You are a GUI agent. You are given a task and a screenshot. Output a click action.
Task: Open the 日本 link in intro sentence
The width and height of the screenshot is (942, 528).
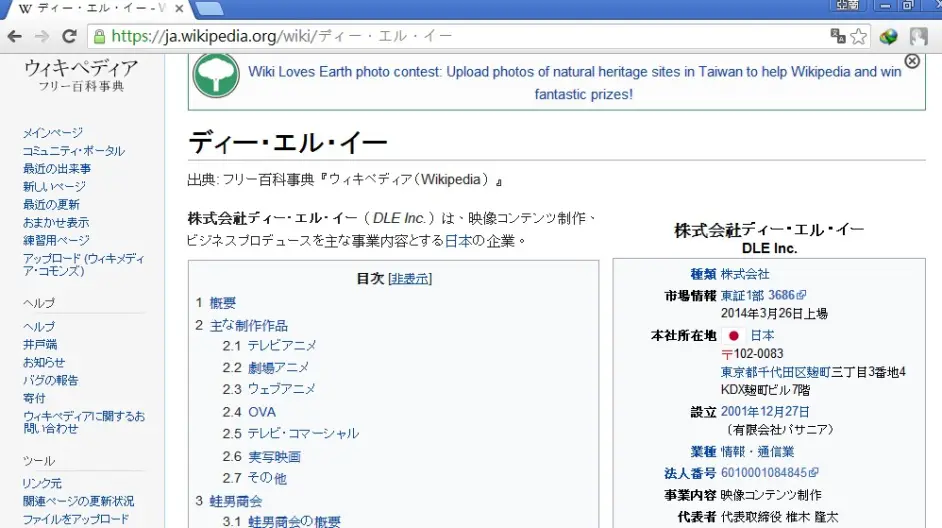pyautogui.click(x=458, y=241)
